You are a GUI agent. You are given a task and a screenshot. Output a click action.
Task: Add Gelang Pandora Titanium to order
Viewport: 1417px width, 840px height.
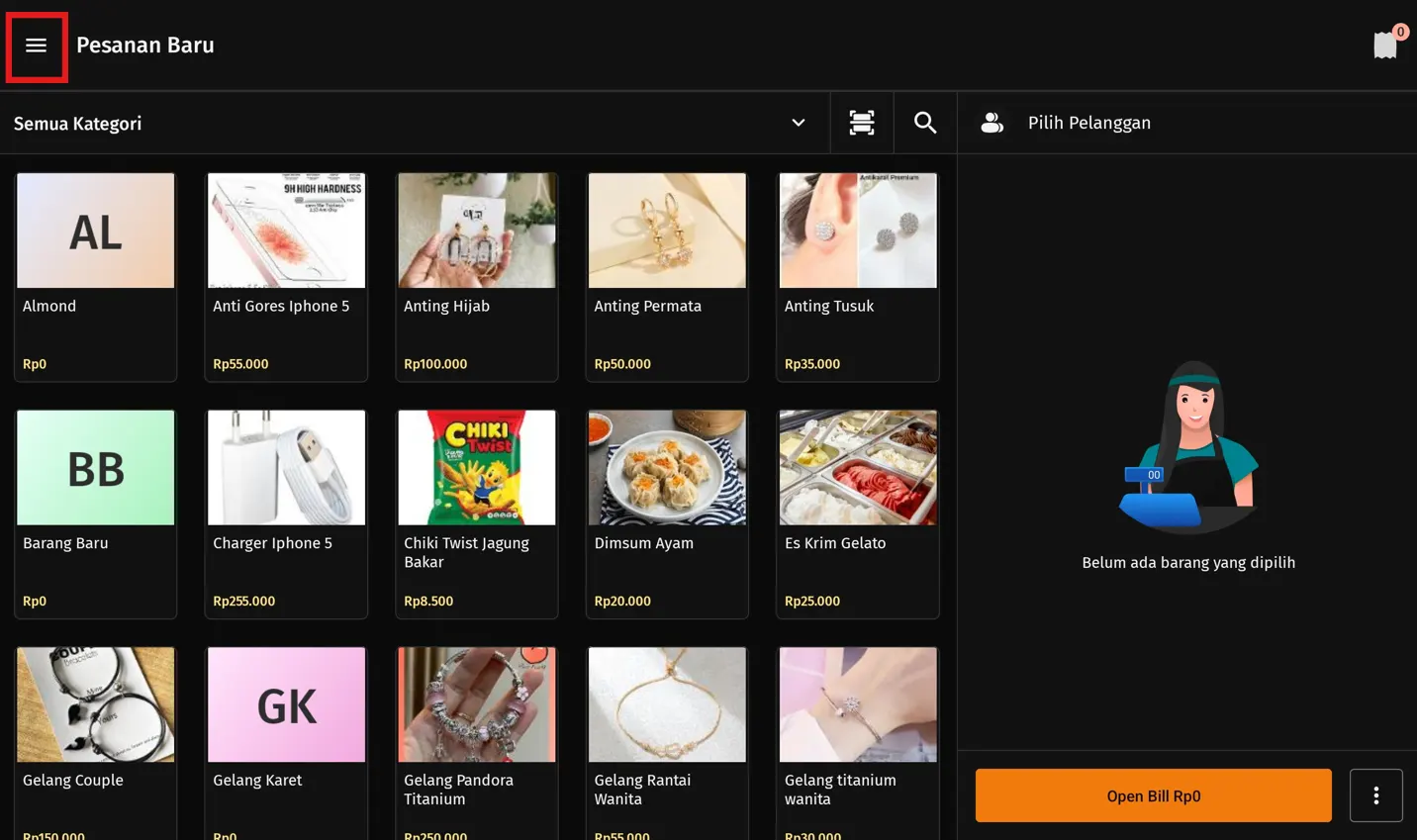click(x=477, y=742)
